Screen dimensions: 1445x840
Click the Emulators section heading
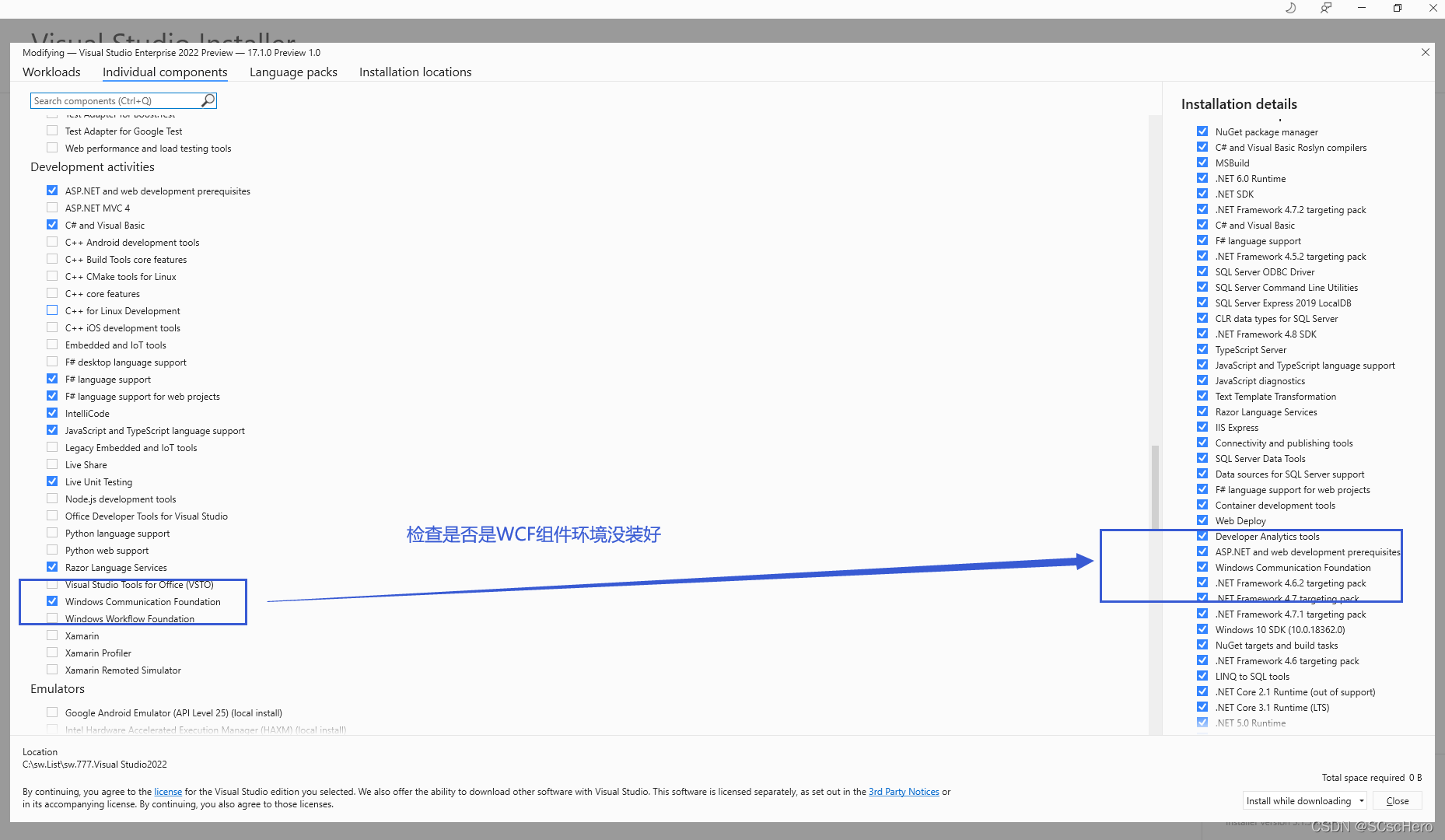(x=58, y=689)
